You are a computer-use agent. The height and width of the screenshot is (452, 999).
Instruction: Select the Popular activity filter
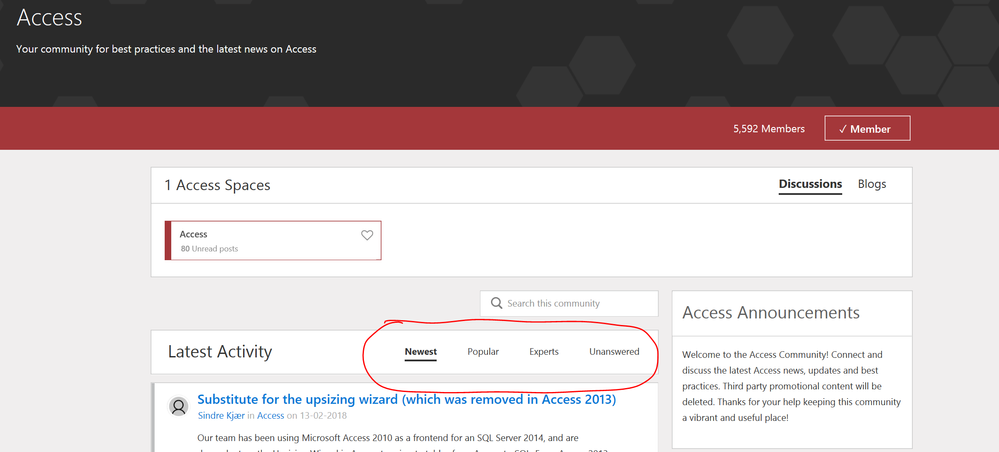pos(483,352)
